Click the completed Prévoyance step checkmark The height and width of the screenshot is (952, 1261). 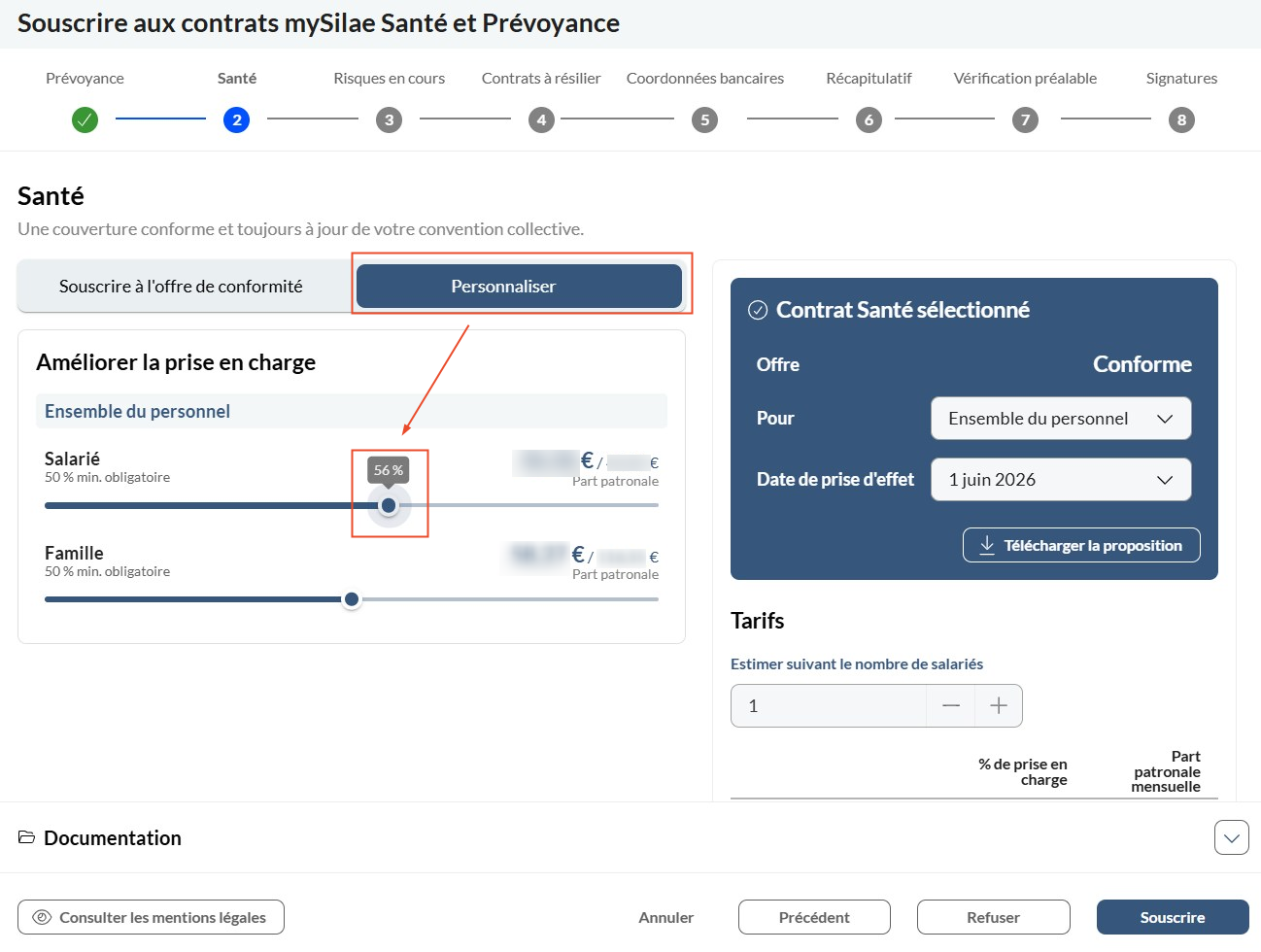point(85,119)
